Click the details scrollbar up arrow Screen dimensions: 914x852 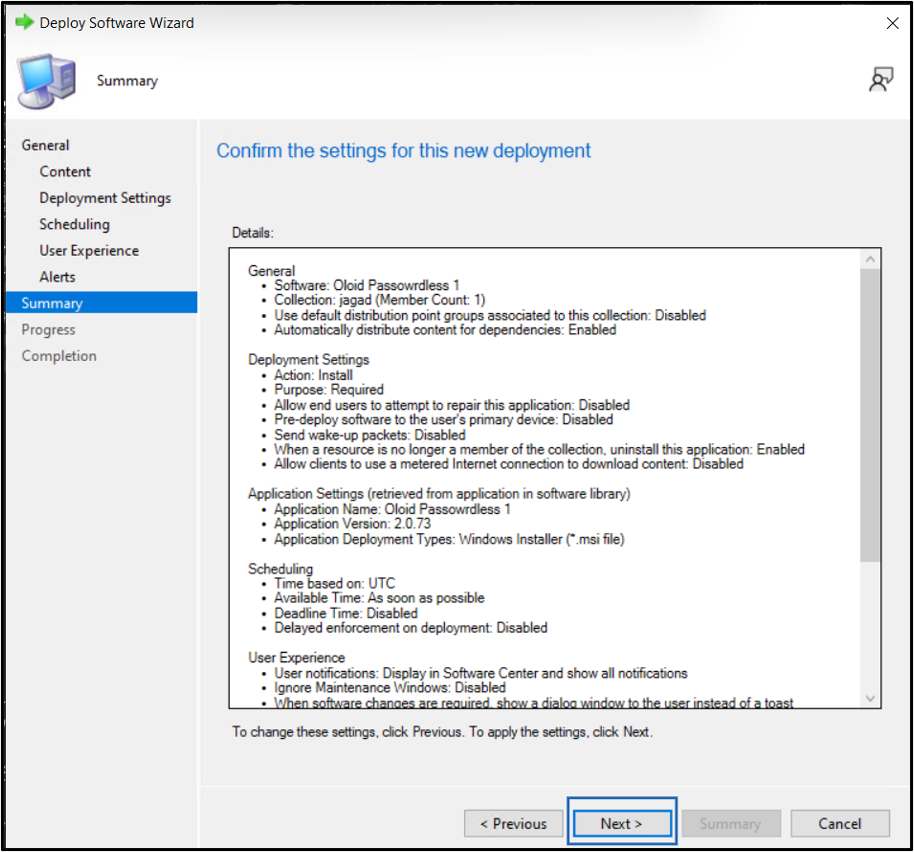click(870, 259)
